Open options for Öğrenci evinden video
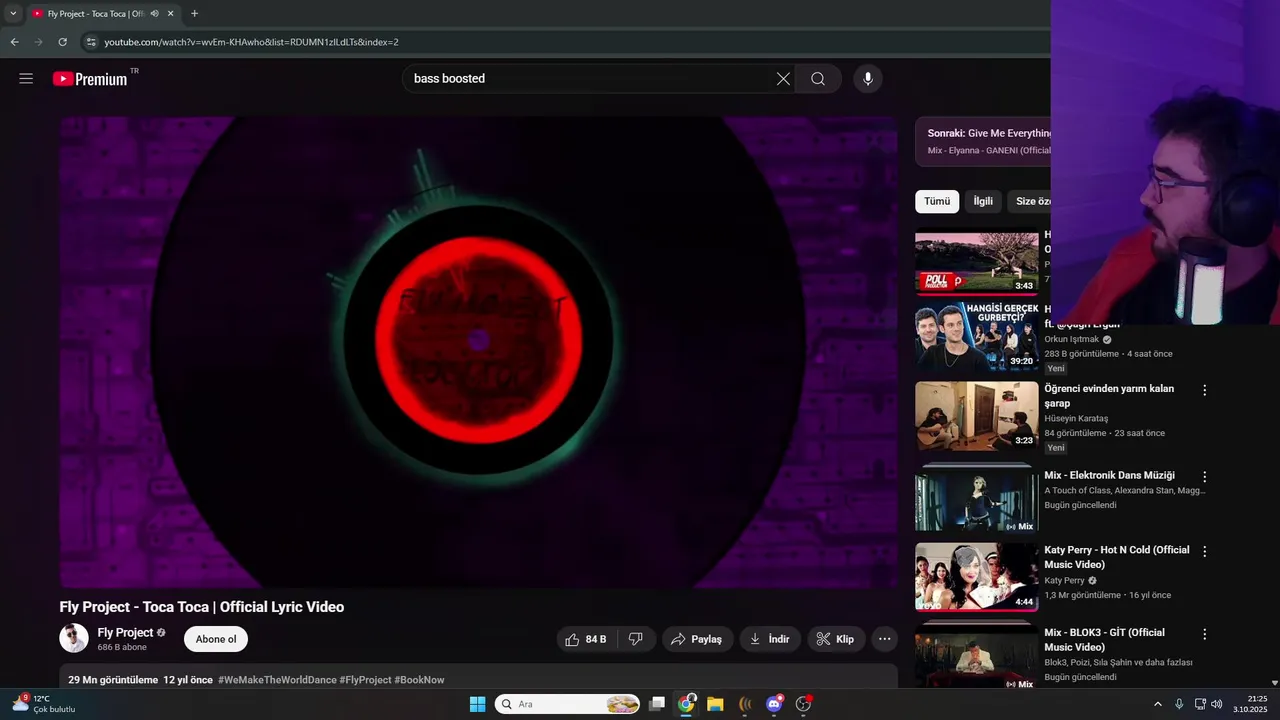The image size is (1280, 720). (x=1205, y=390)
